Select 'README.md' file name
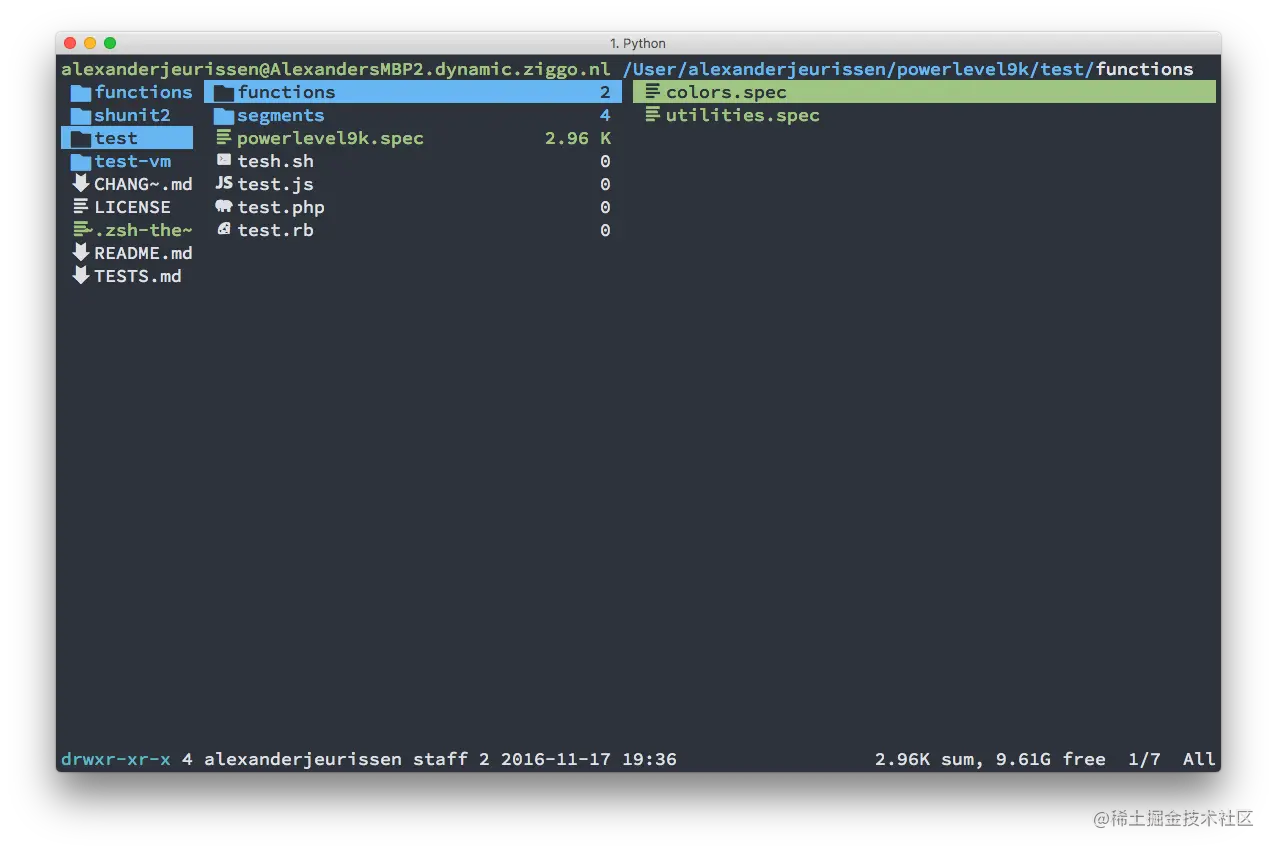 pos(143,253)
